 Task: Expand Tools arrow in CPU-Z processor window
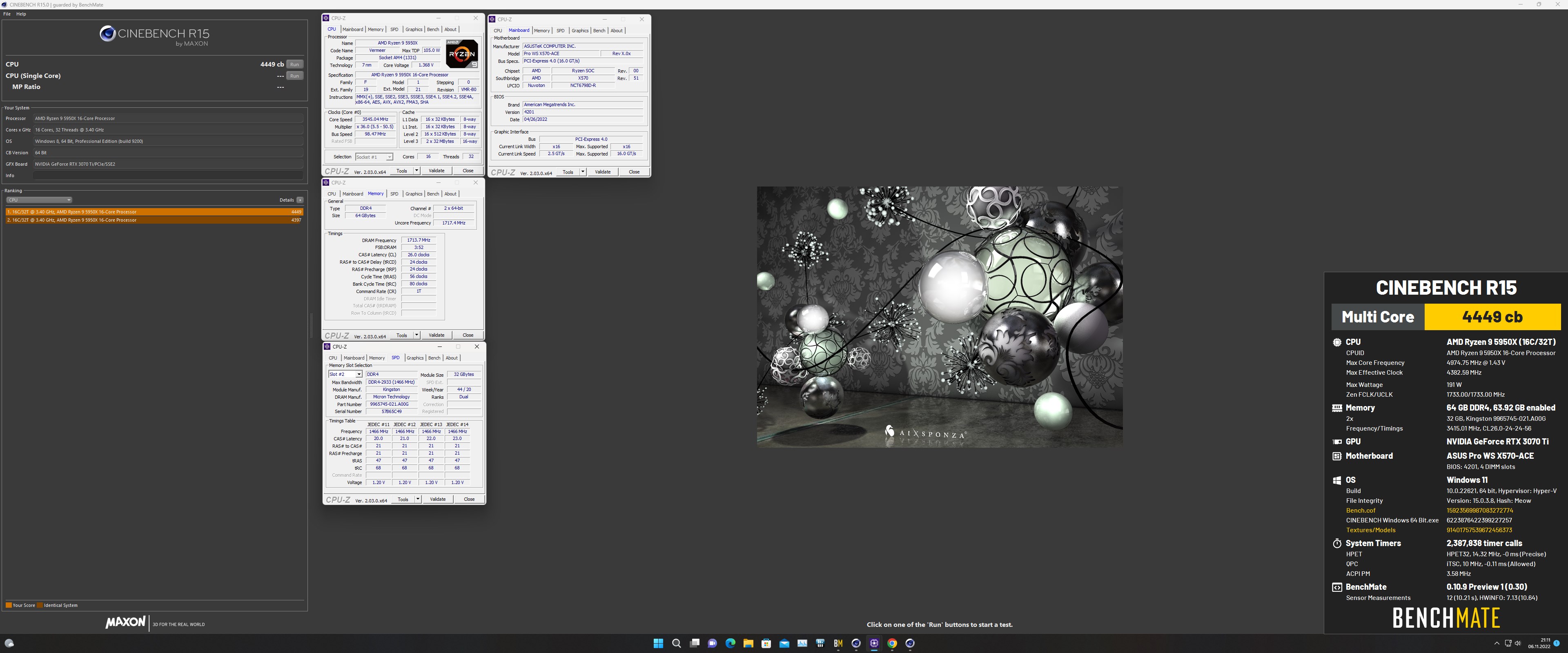[416, 171]
